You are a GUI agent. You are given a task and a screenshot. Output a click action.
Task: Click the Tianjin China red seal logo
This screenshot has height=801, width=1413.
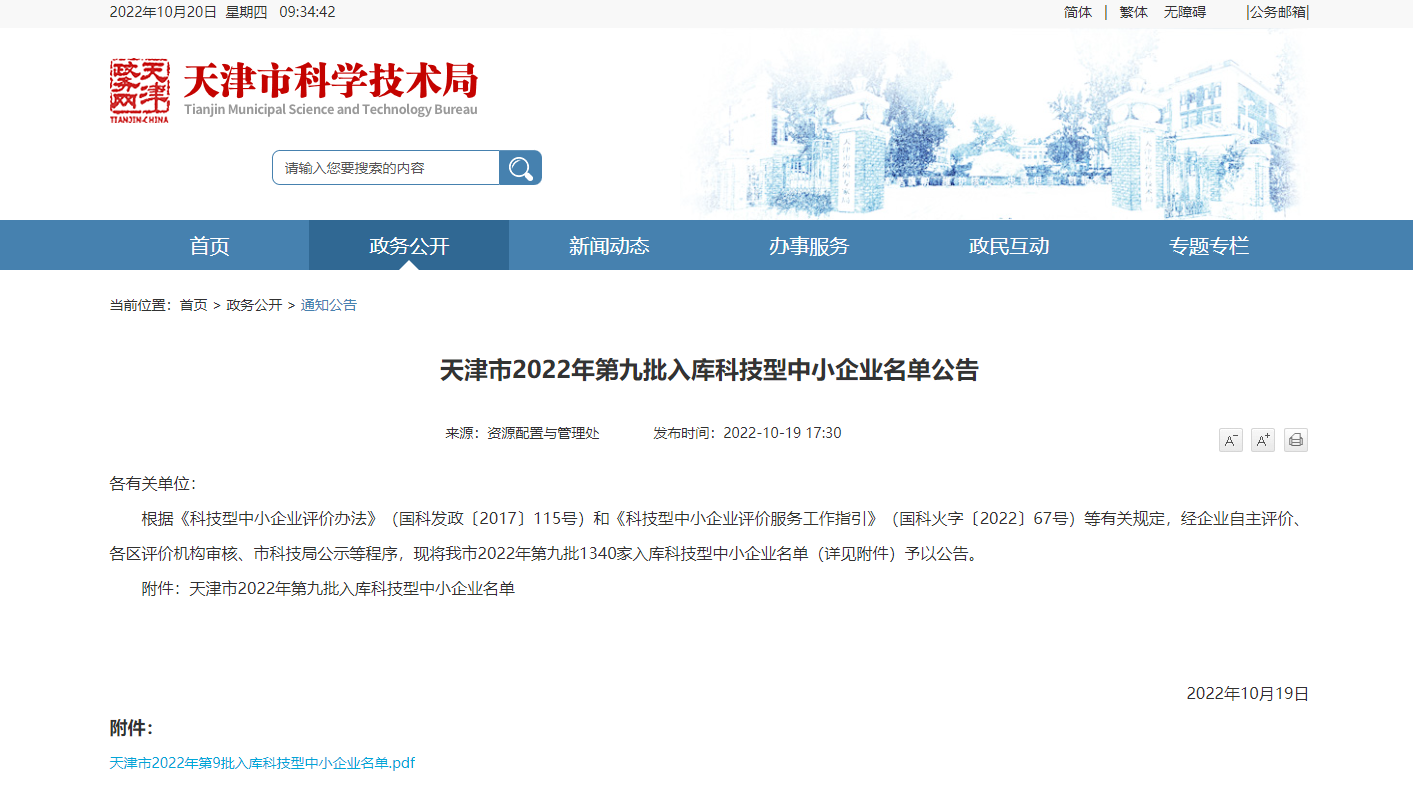(x=139, y=90)
